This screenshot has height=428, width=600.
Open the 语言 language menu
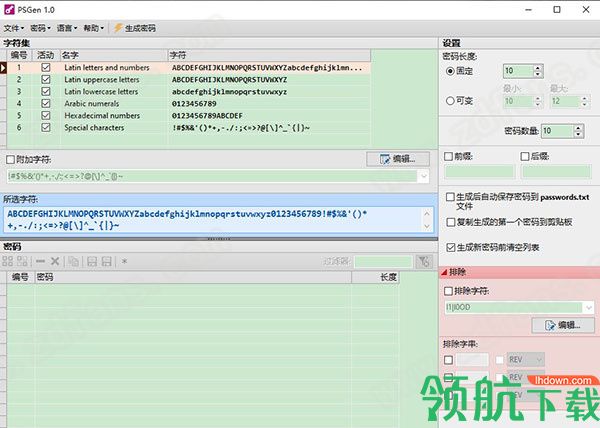(x=67, y=28)
